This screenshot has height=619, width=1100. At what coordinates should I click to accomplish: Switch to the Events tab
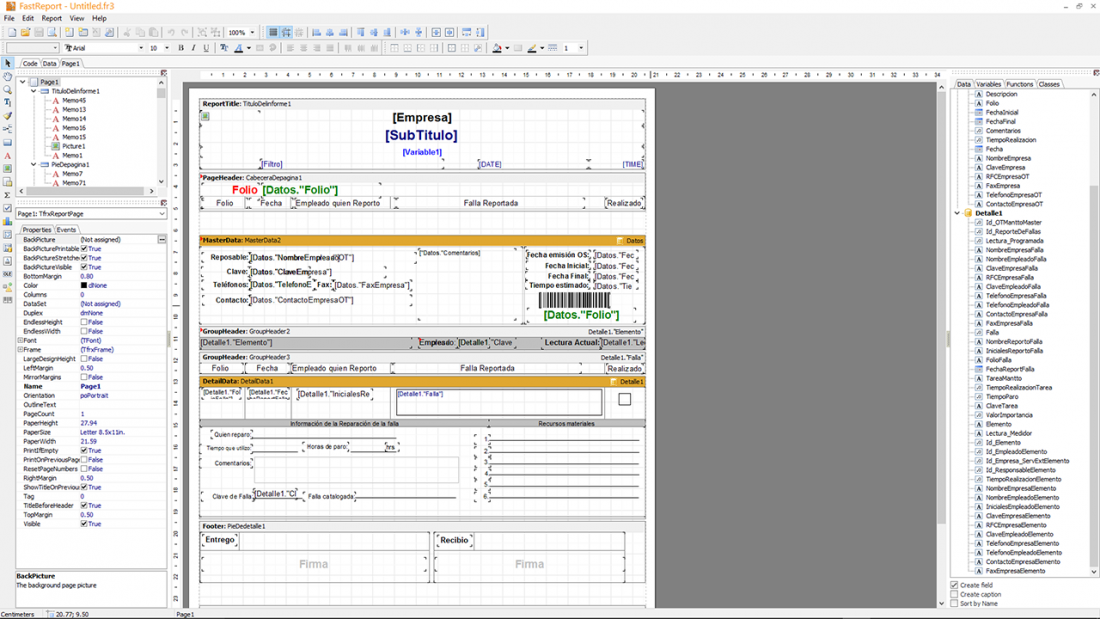point(66,230)
